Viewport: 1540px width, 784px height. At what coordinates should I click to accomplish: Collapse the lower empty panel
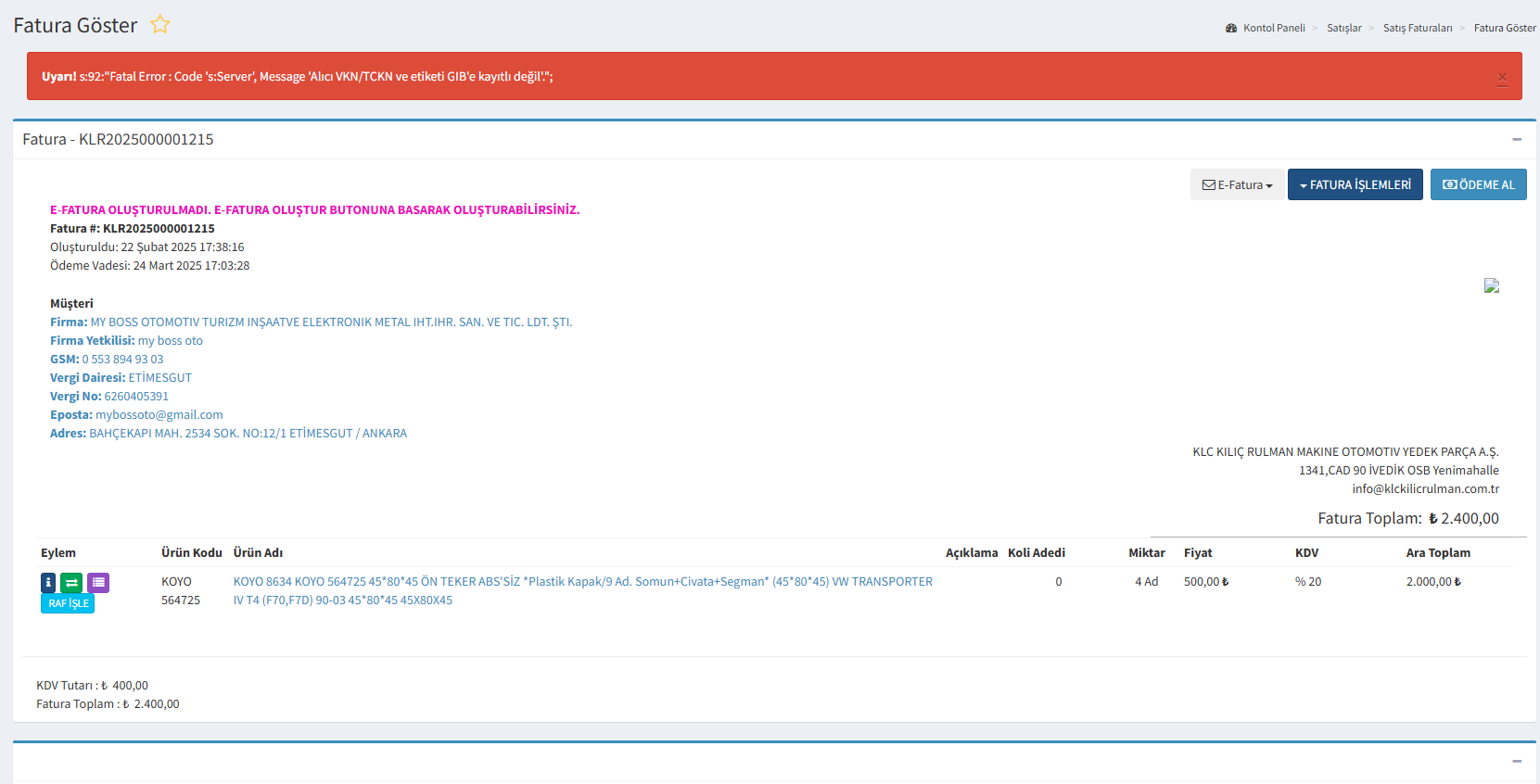tap(1517, 761)
